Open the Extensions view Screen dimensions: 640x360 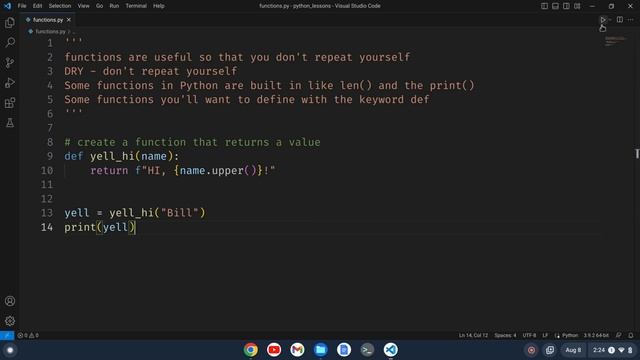click(10, 102)
